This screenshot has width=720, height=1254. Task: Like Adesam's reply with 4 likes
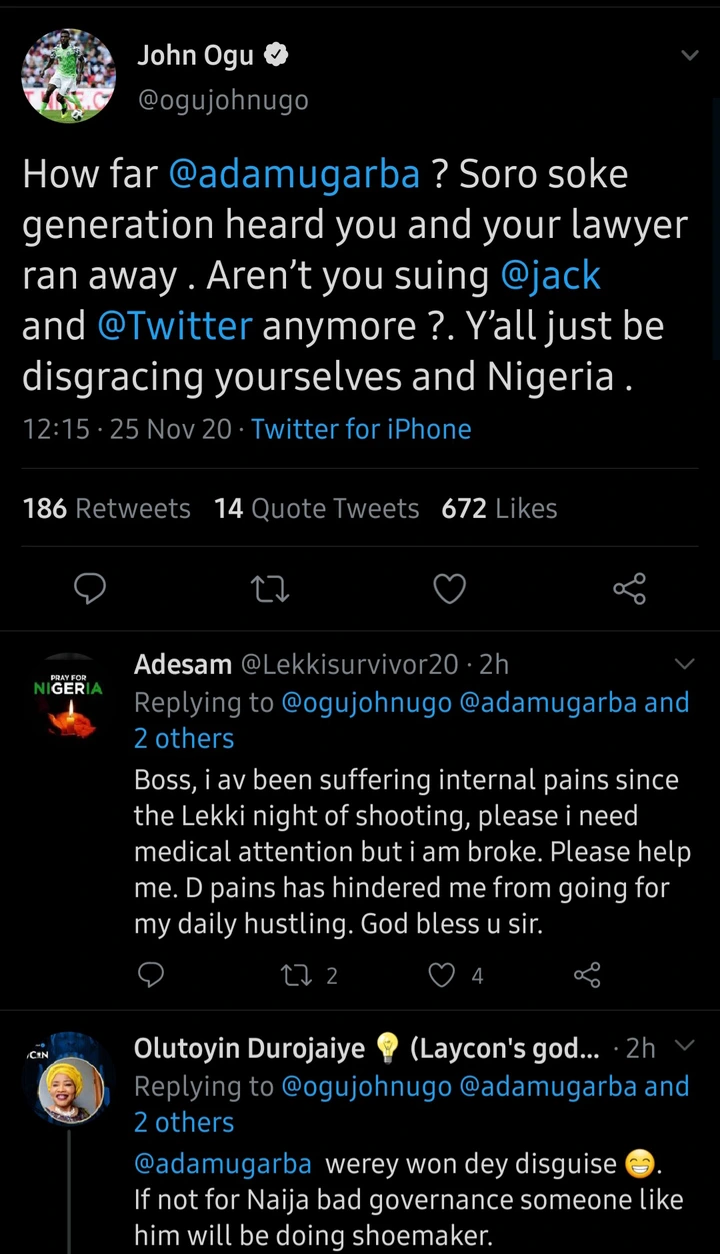click(442, 975)
